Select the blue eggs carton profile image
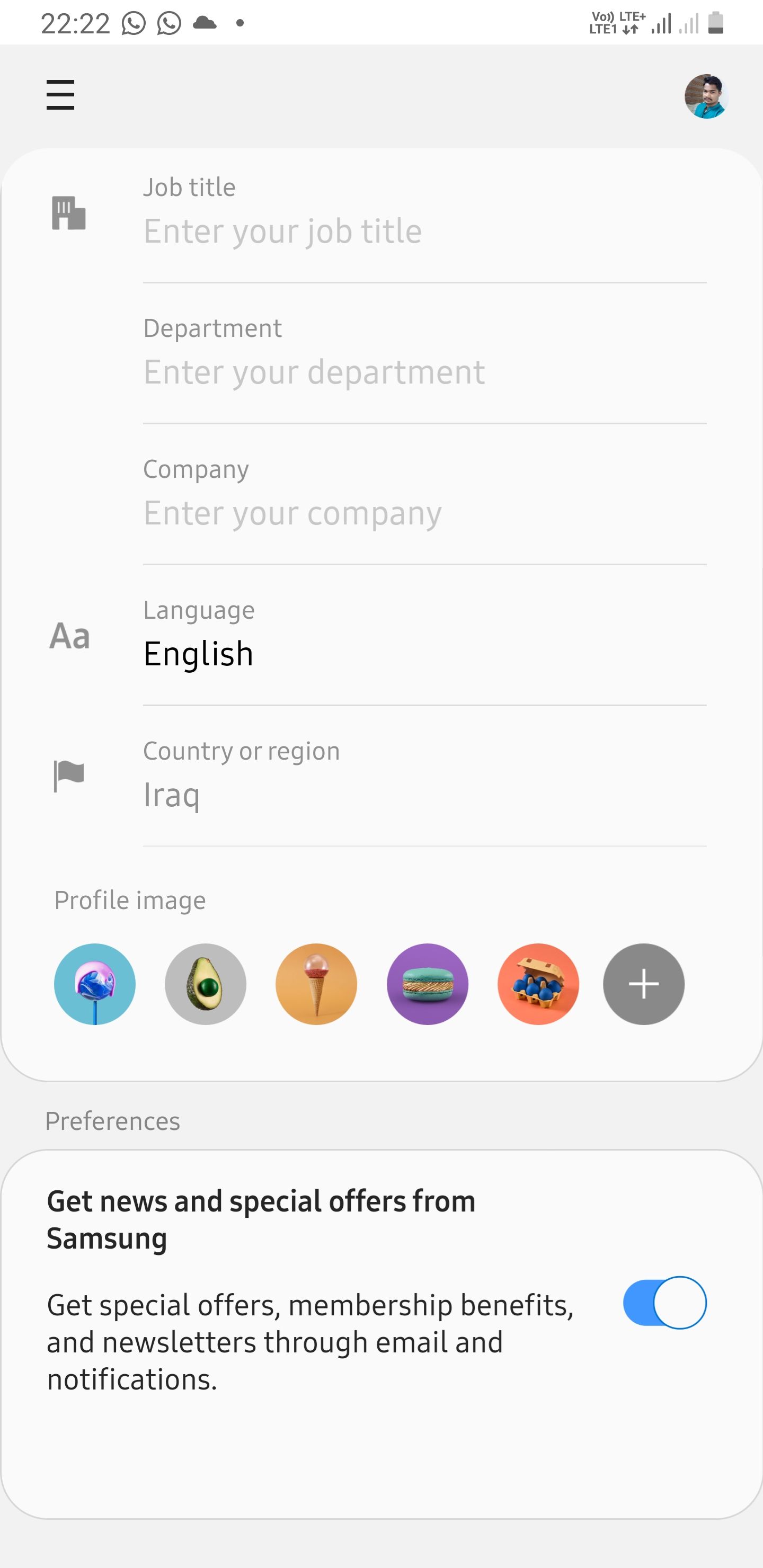Image resolution: width=763 pixels, height=1568 pixels. coord(538,984)
